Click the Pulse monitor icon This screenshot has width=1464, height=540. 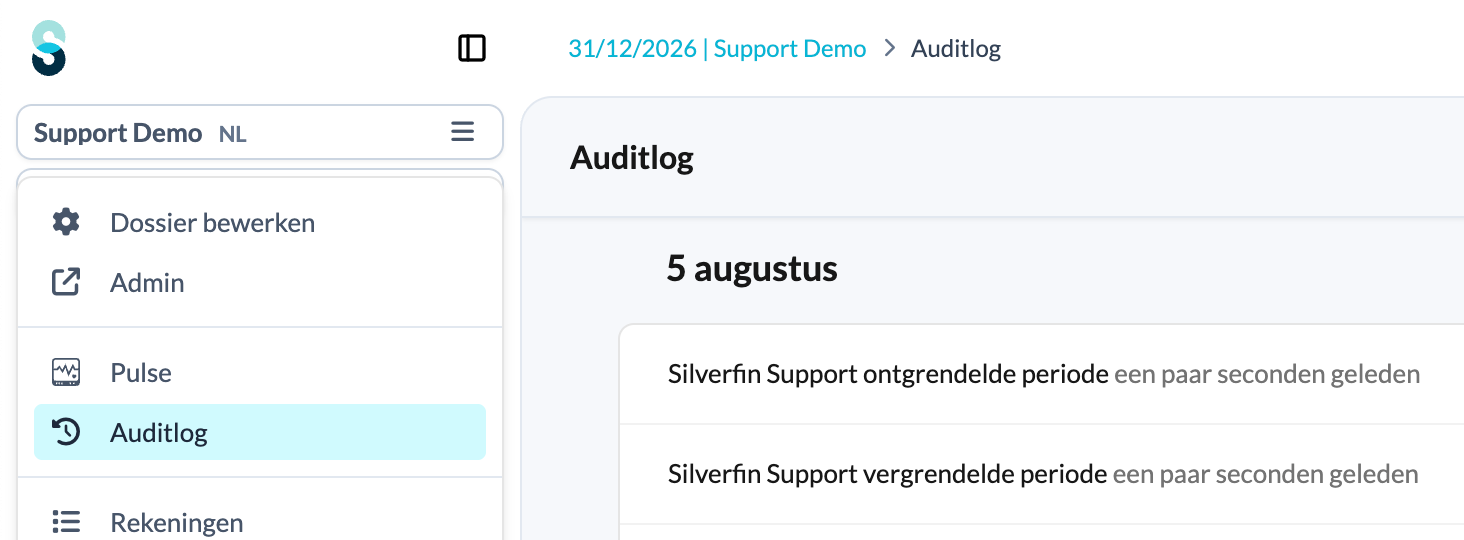click(x=66, y=373)
